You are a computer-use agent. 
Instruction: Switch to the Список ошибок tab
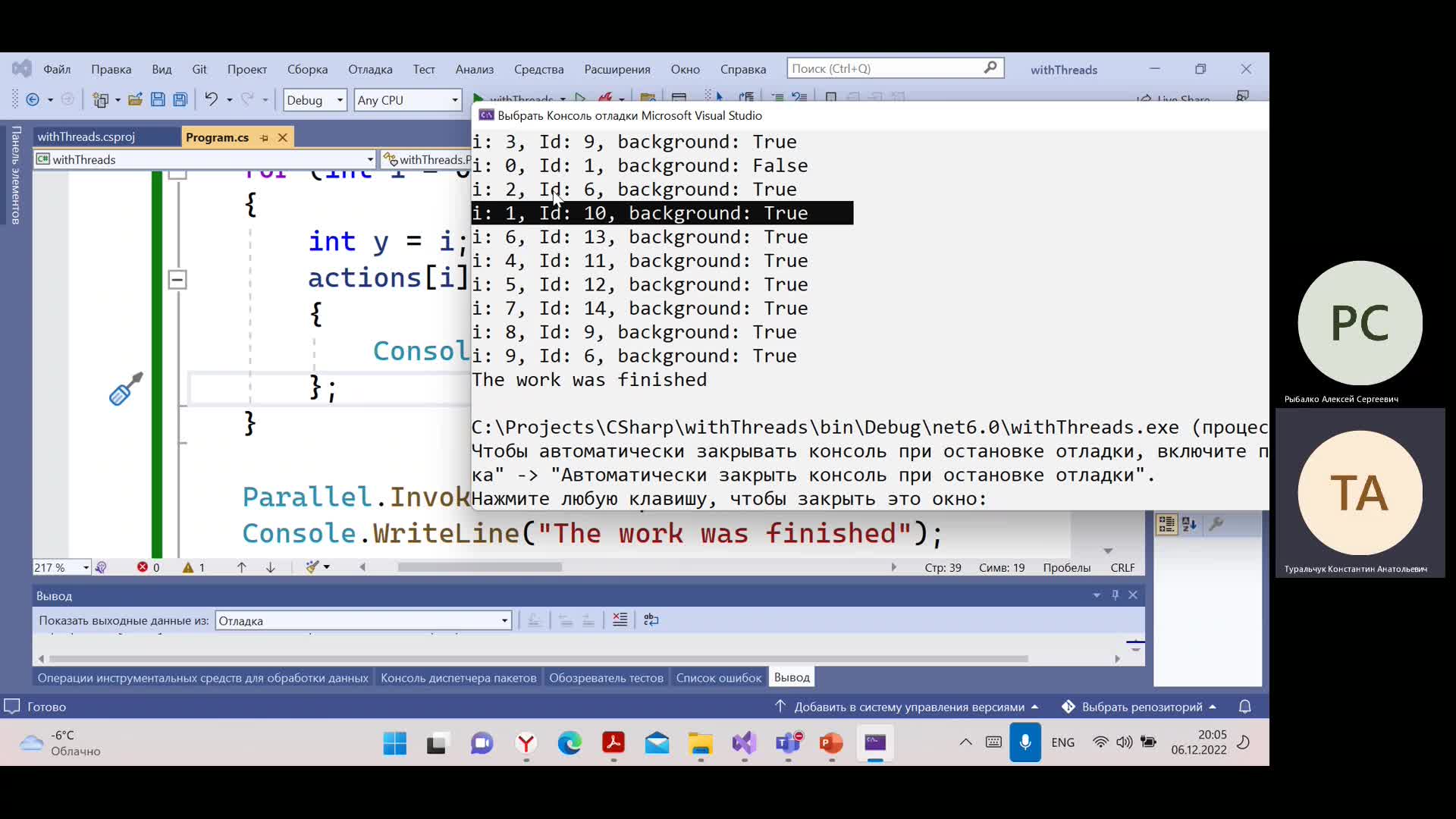pos(718,678)
